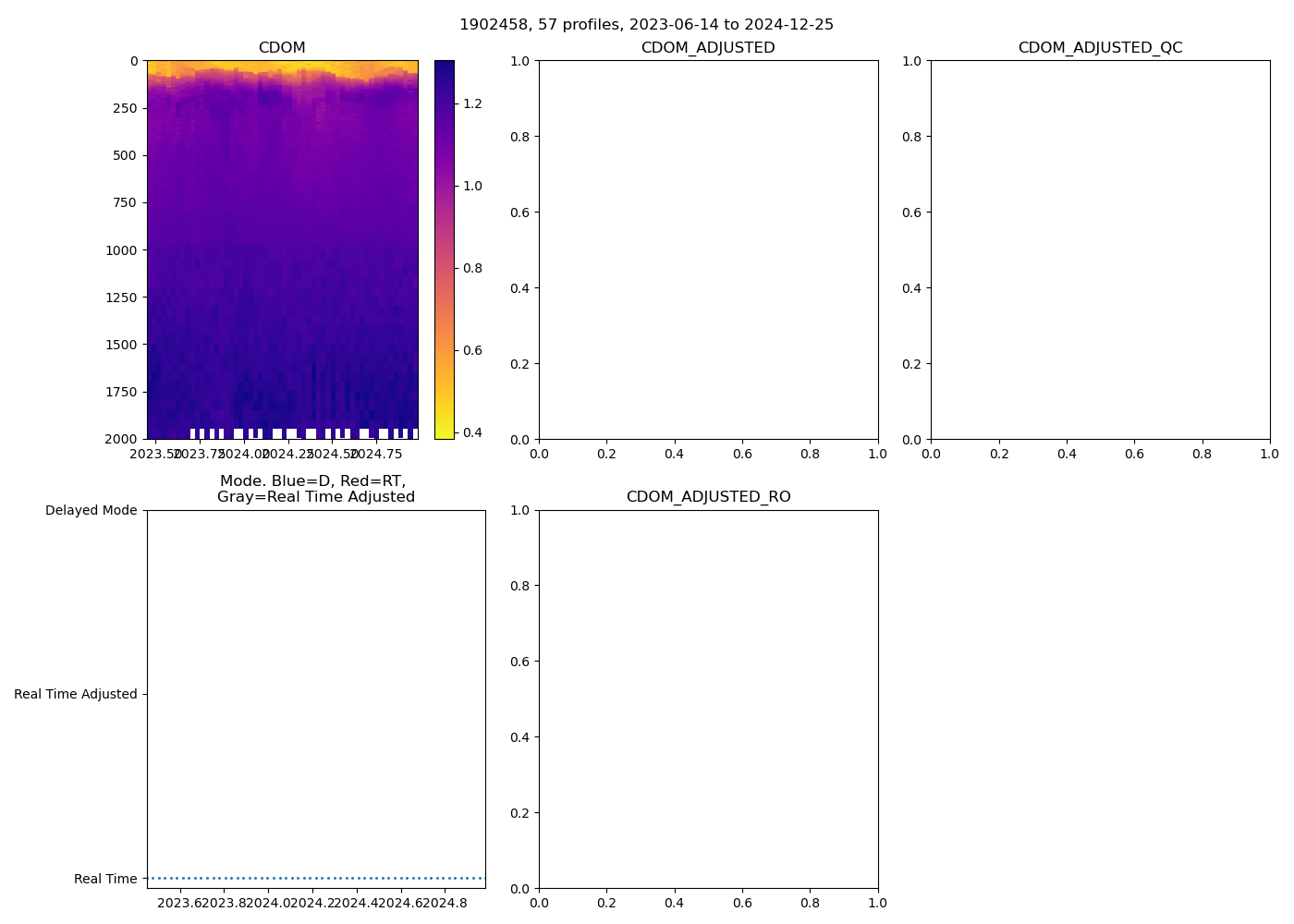Click the Real Time Adjusted axis label
This screenshot has height=924, width=1294.
[x=75, y=695]
